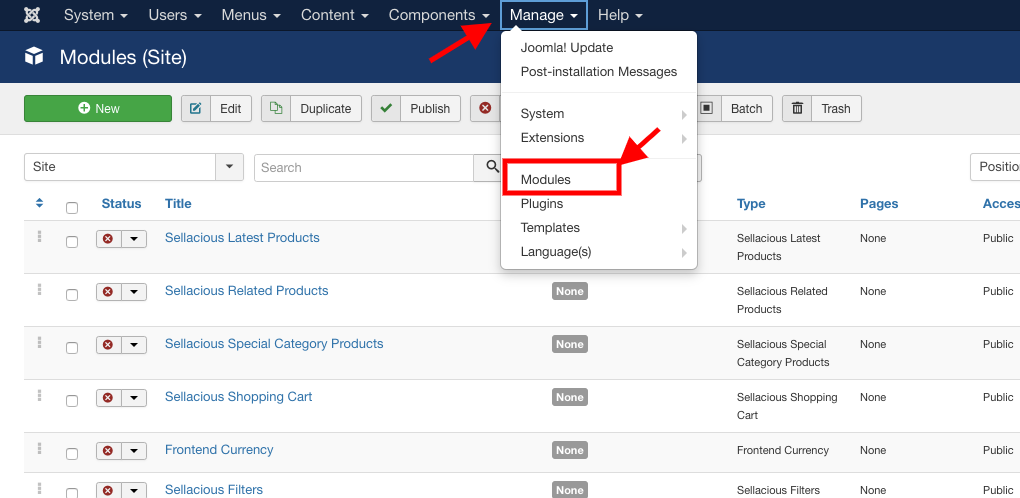Viewport: 1020px width, 498px height.
Task: Check the Sellacious Shopping Cart checkbox
Action: (x=72, y=401)
